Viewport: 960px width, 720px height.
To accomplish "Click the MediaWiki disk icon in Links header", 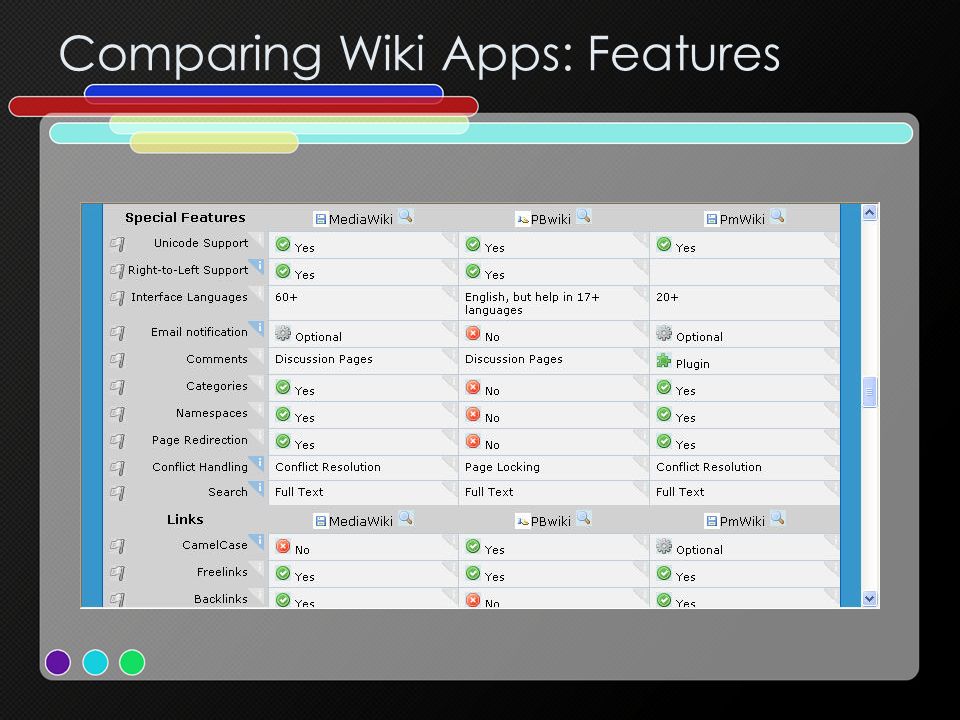I will (320, 521).
